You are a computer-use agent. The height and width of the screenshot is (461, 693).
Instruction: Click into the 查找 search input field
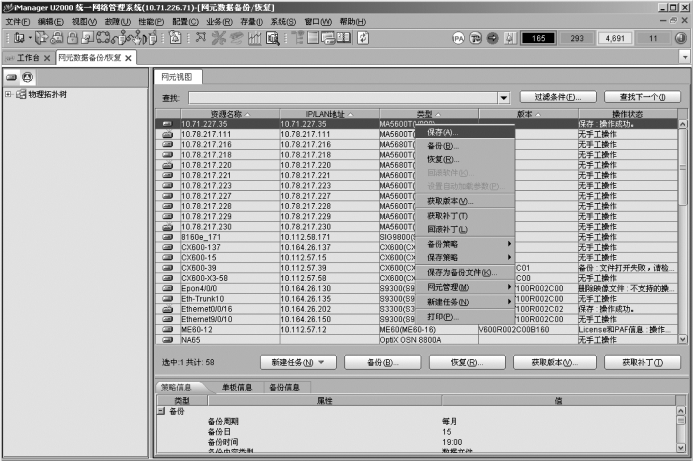(x=343, y=98)
